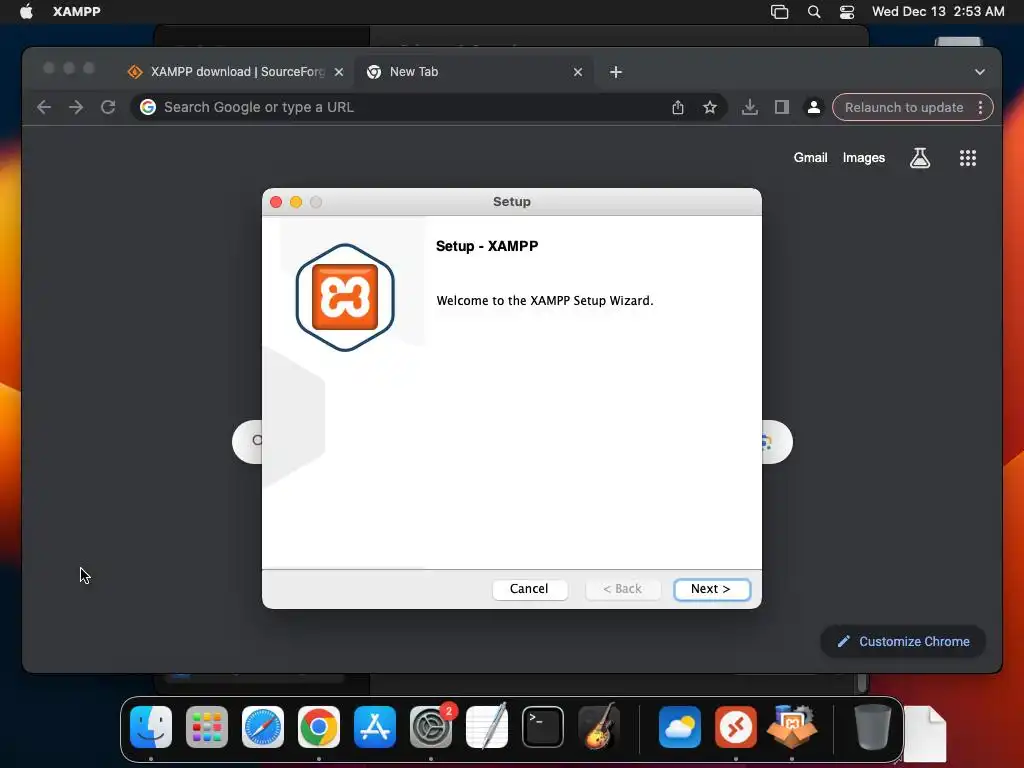Open Gmail link on New Tab page
The image size is (1024, 768).
click(810, 157)
